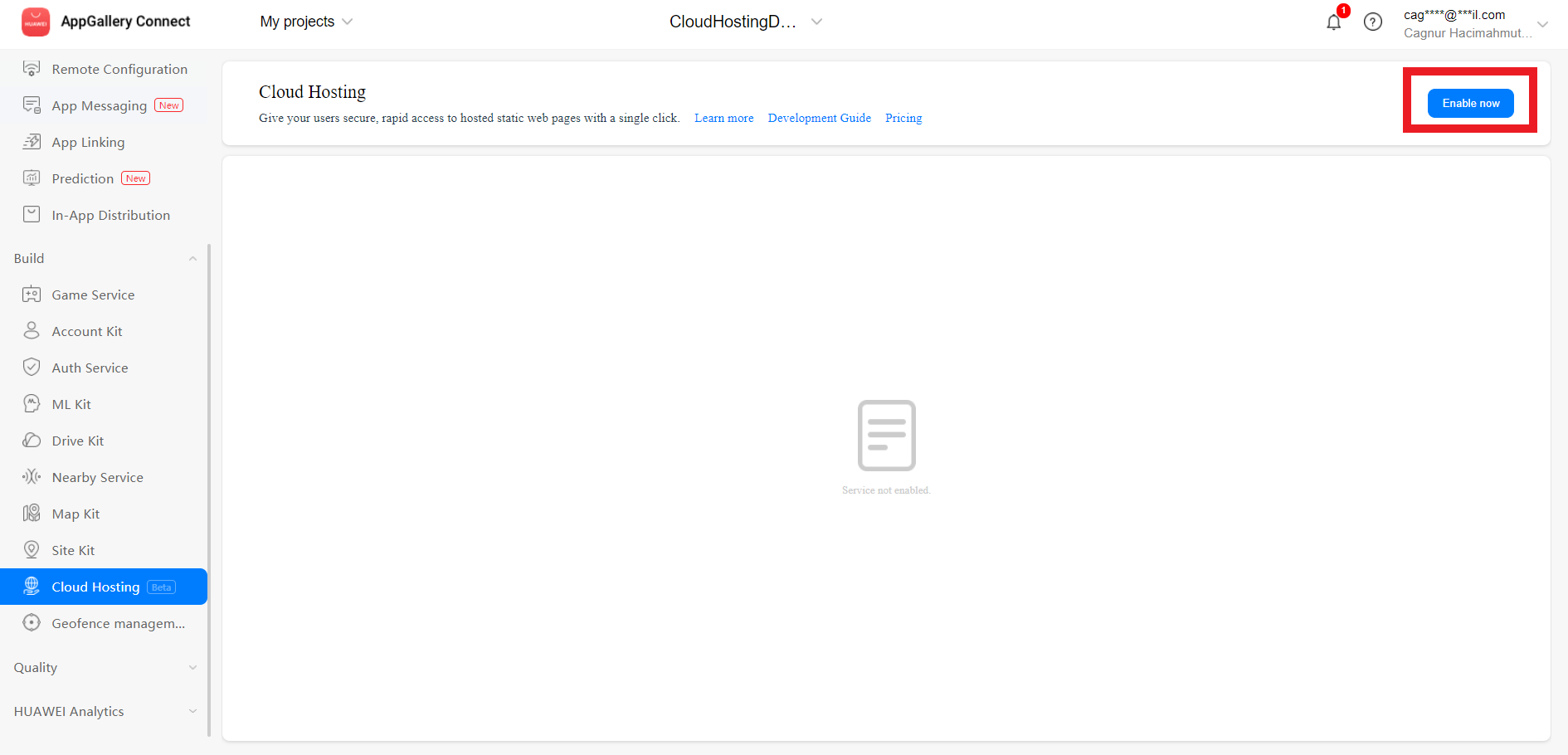Image resolution: width=1568 pixels, height=755 pixels.
Task: Click the Geofence management icon
Action: click(32, 623)
